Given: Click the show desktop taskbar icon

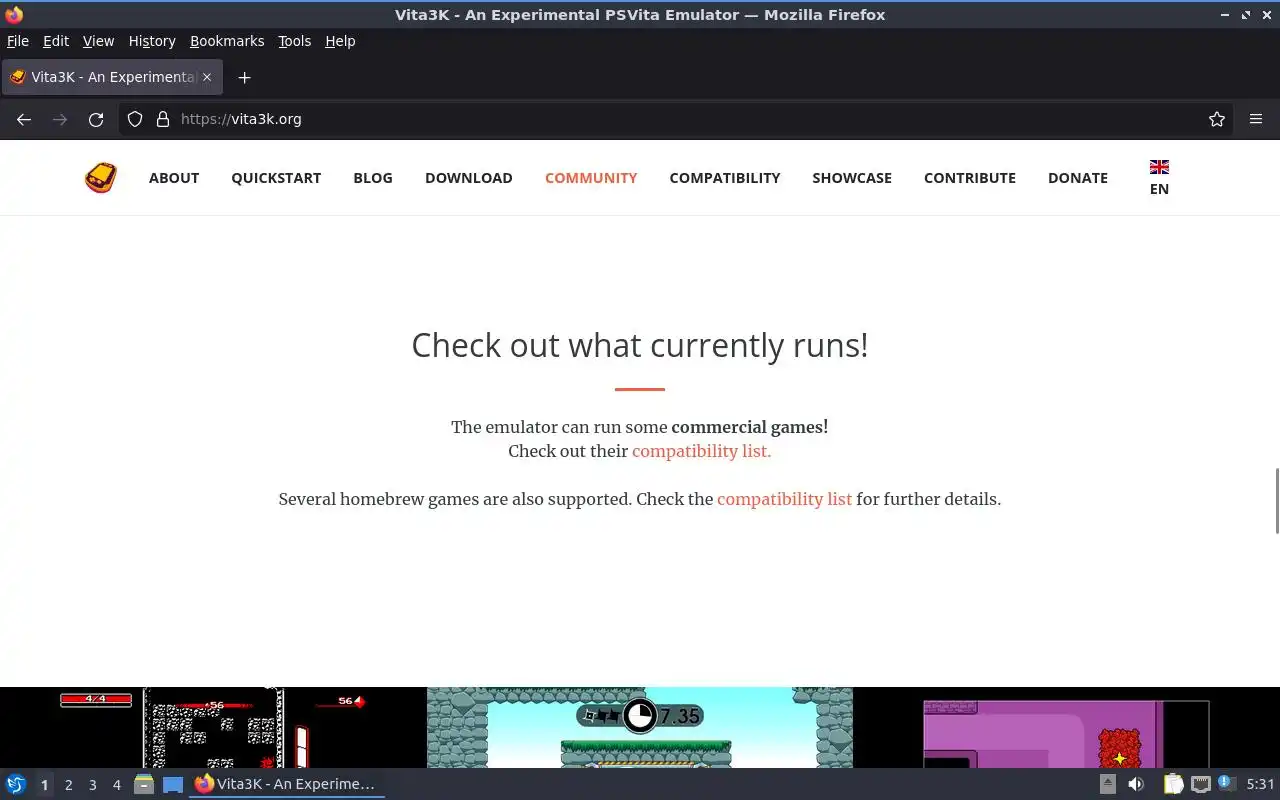Looking at the screenshot, I should (173, 785).
